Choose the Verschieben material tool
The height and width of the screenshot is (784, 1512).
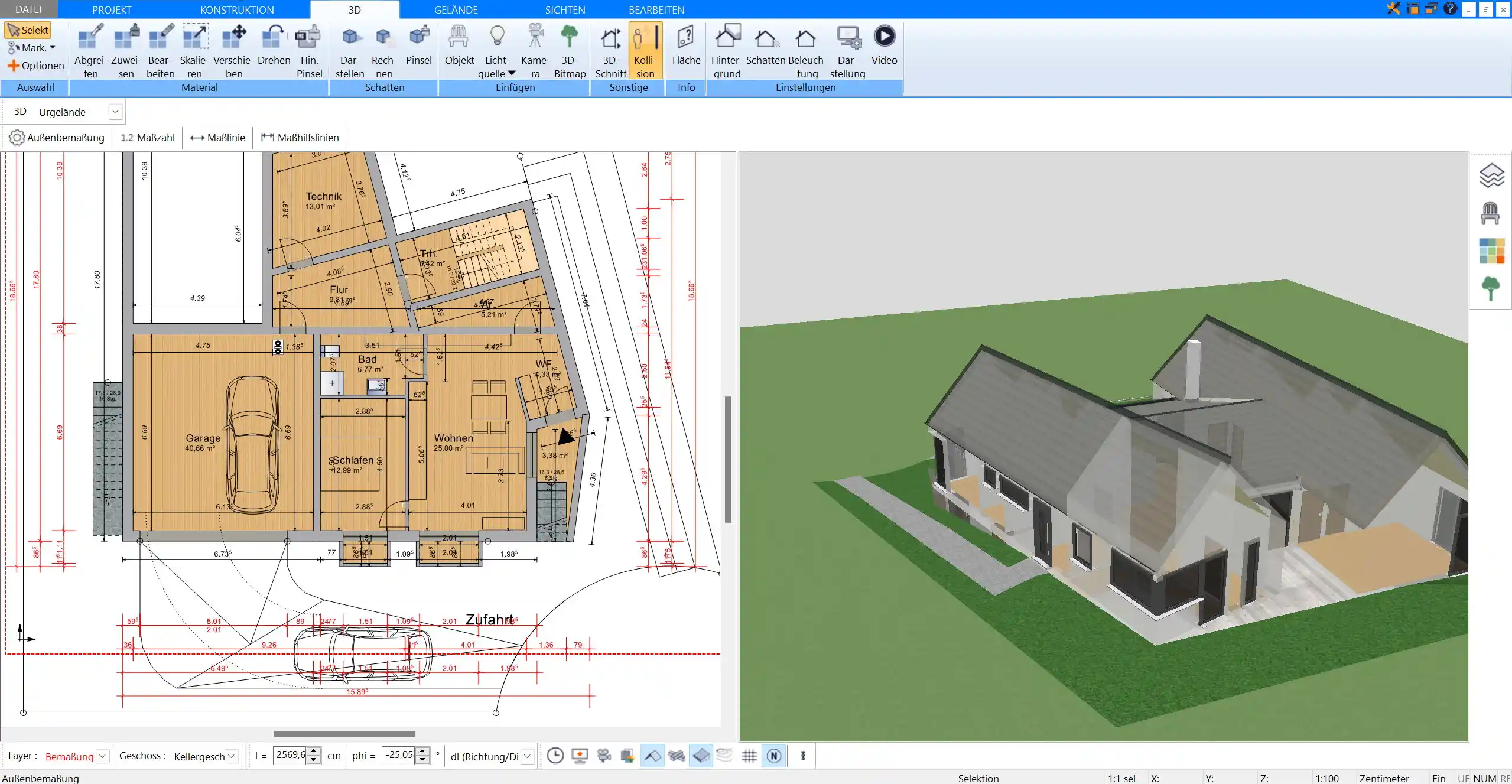click(234, 51)
